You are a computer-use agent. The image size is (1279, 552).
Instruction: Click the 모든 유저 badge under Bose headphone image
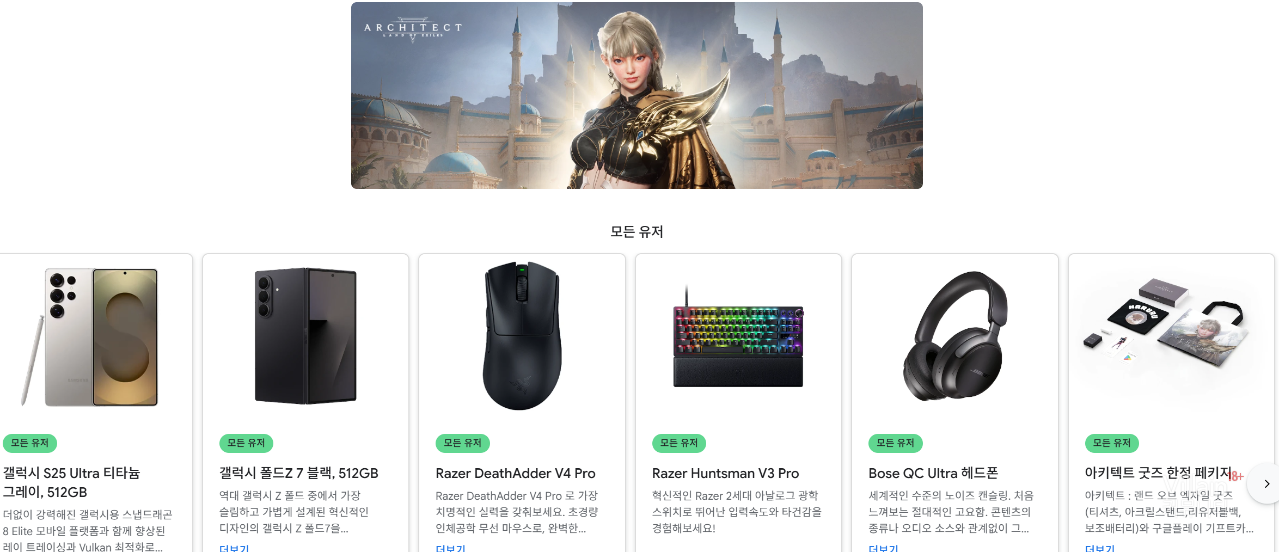896,443
